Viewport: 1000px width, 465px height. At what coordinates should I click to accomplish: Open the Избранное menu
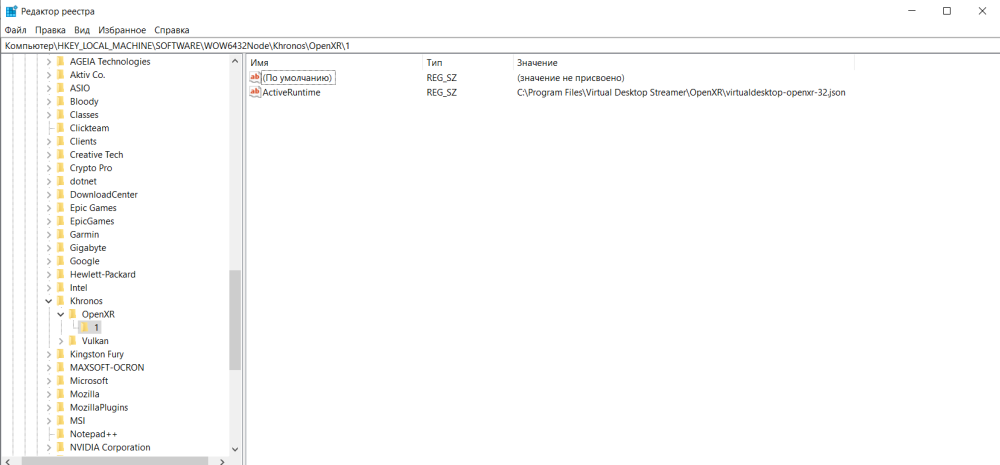[x=122, y=30]
